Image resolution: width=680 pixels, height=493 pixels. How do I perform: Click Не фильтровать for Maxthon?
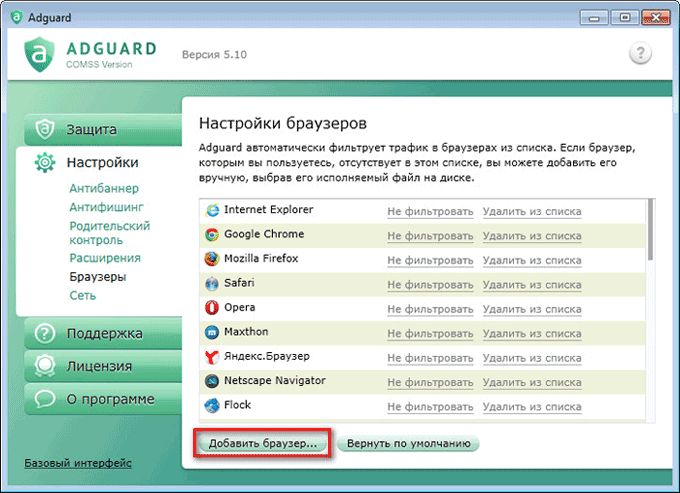click(x=430, y=334)
